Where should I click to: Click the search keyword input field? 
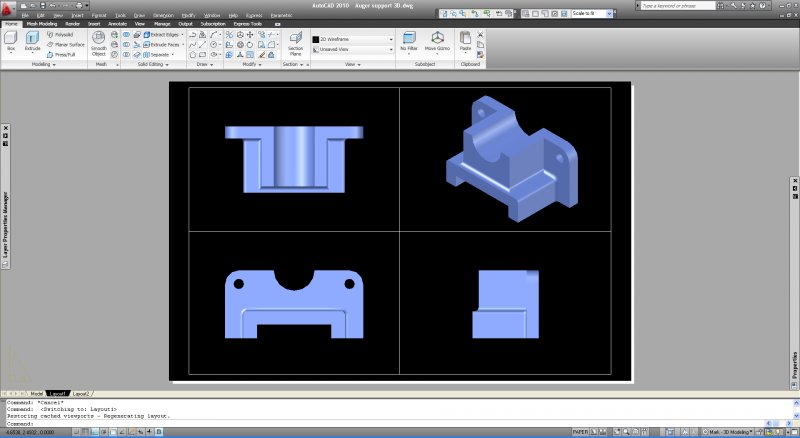click(678, 6)
